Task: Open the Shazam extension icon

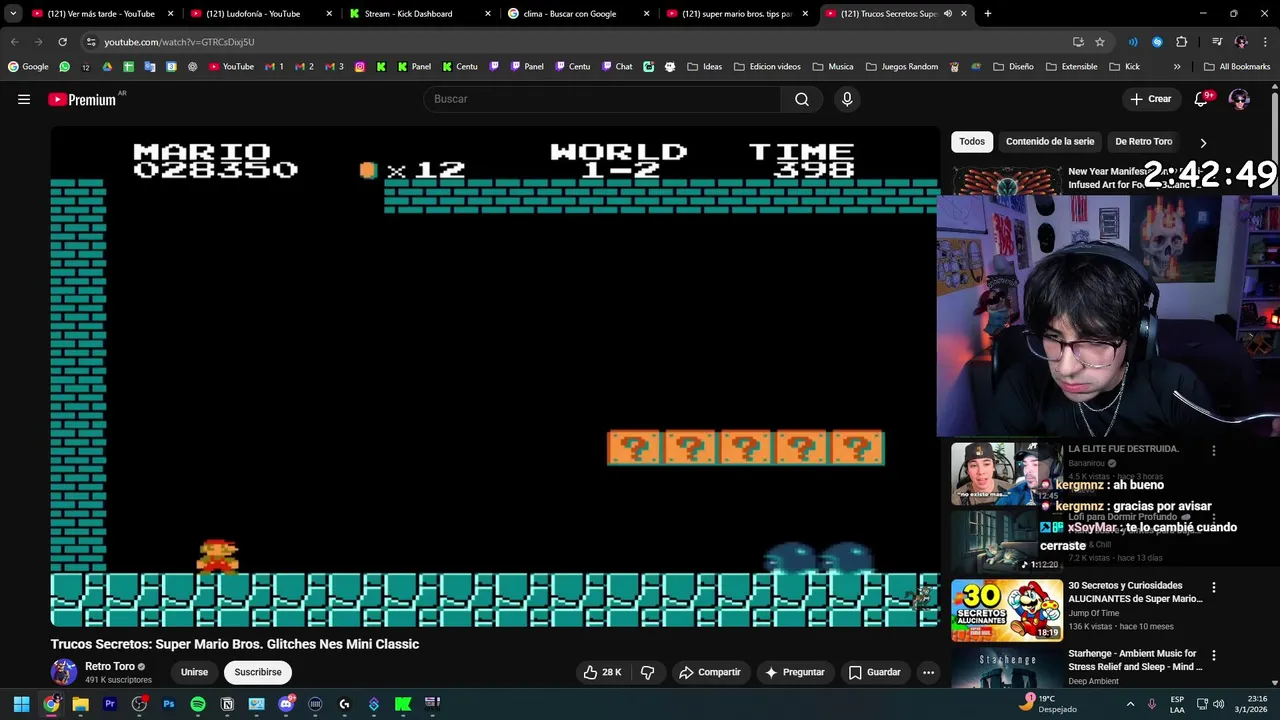Action: pyautogui.click(x=1157, y=42)
